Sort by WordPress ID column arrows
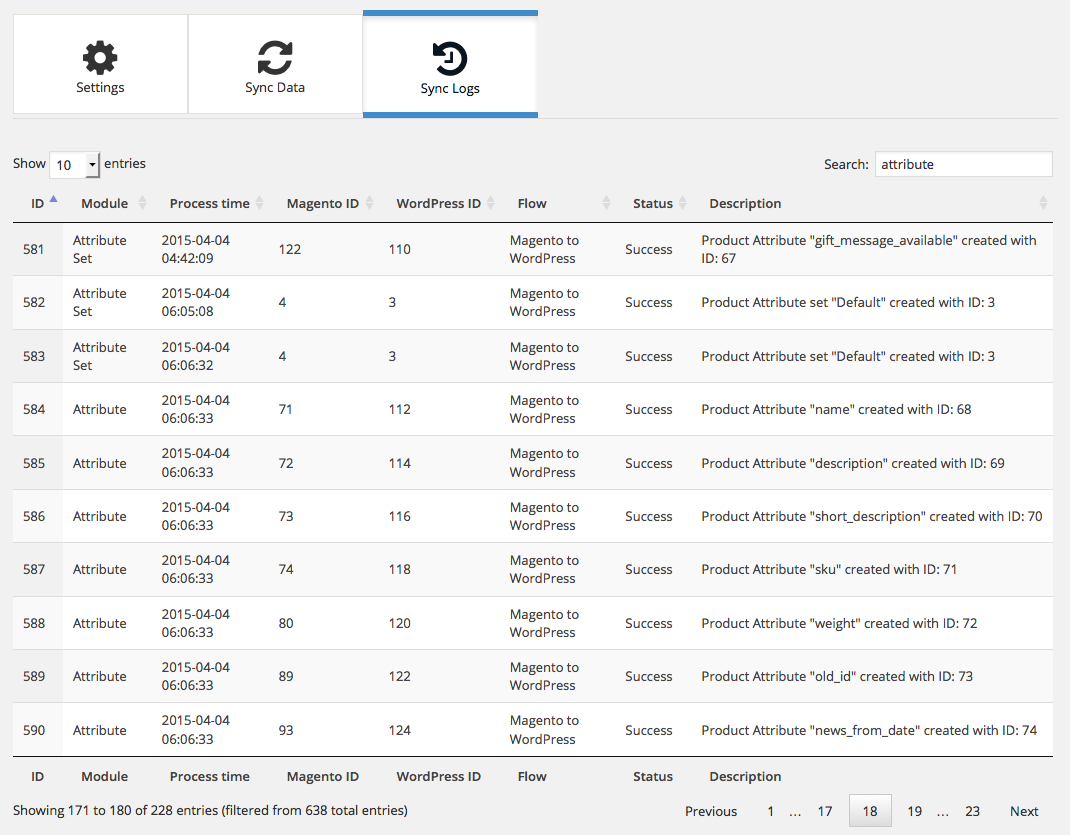This screenshot has width=1070, height=835. 491,203
